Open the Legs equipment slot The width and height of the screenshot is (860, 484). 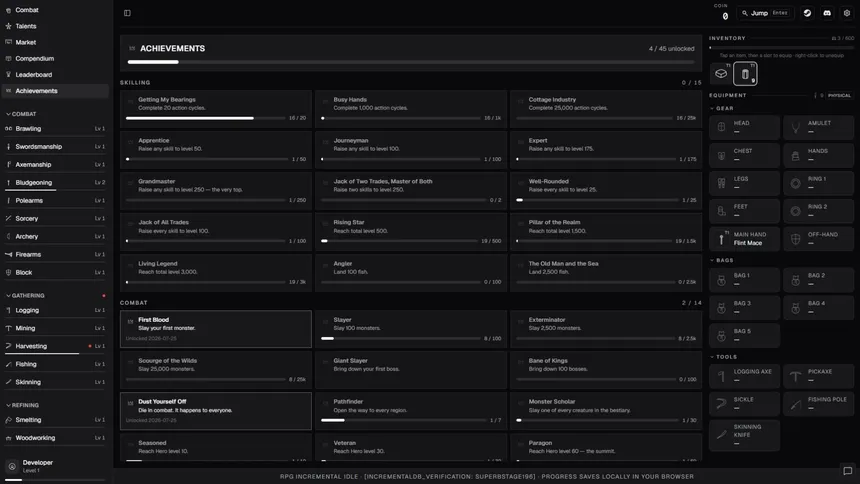pos(744,183)
